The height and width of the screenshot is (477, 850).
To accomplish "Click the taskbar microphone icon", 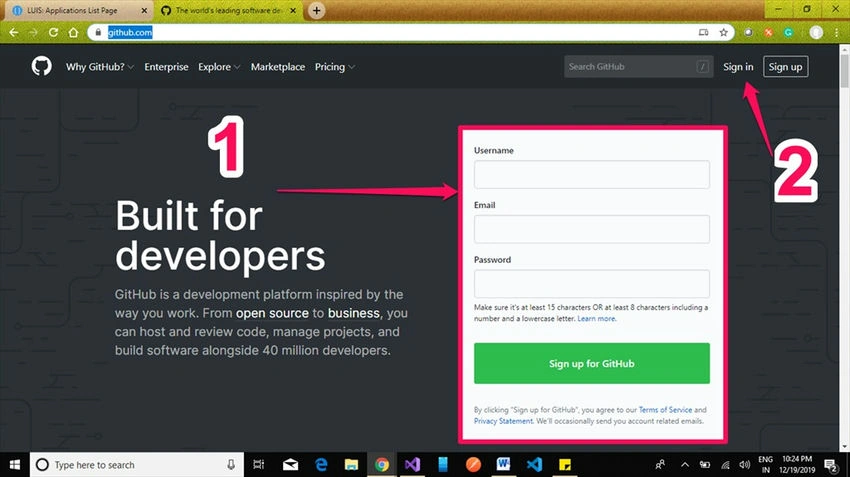I will pos(231,465).
